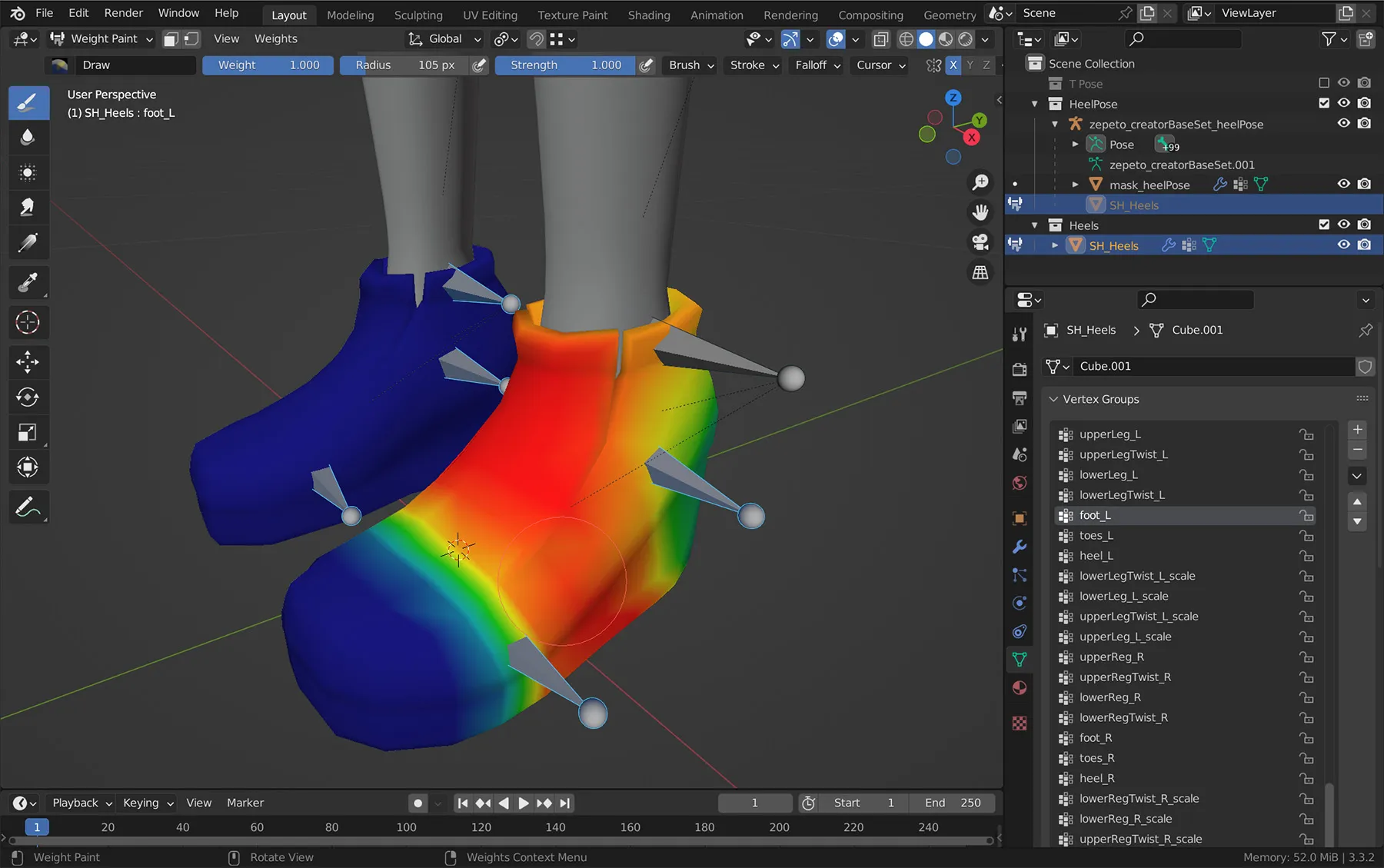This screenshot has height=868, width=1384.
Task: Toggle Heels collection exclude checkbox
Action: pyautogui.click(x=1323, y=224)
